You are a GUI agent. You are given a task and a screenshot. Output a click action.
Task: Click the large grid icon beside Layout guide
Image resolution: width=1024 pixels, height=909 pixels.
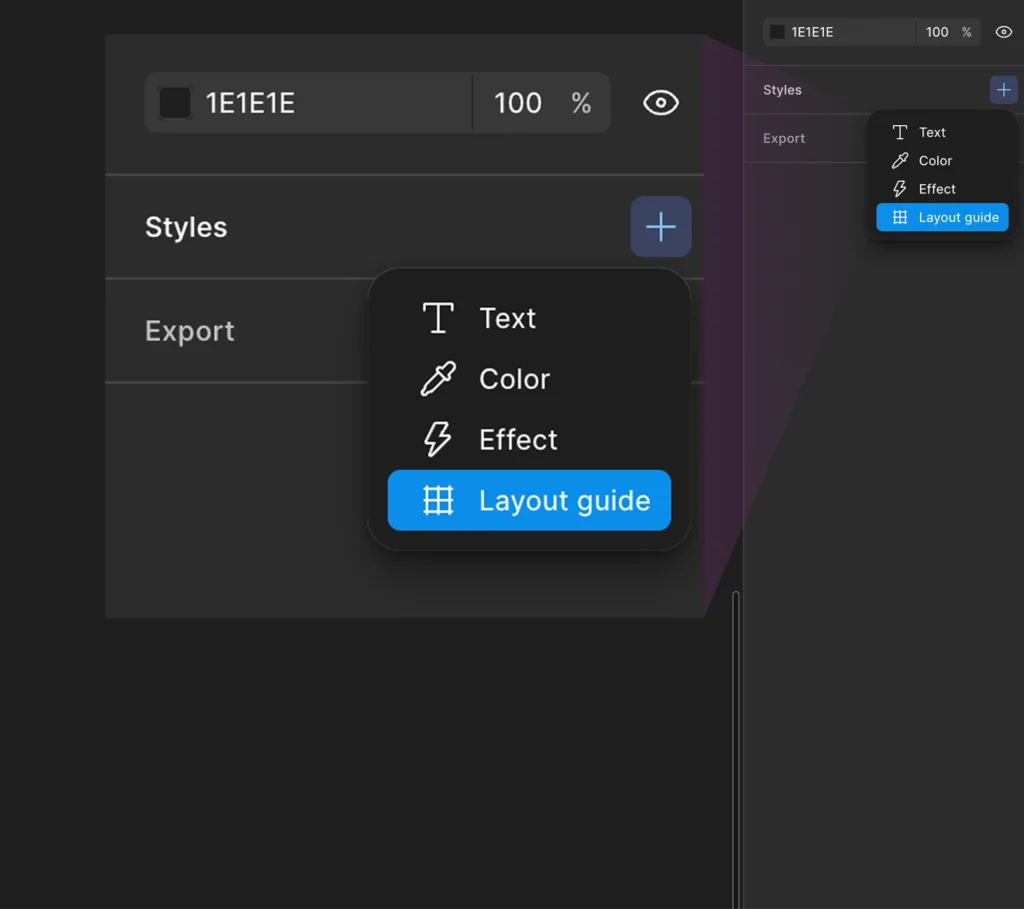tap(438, 500)
